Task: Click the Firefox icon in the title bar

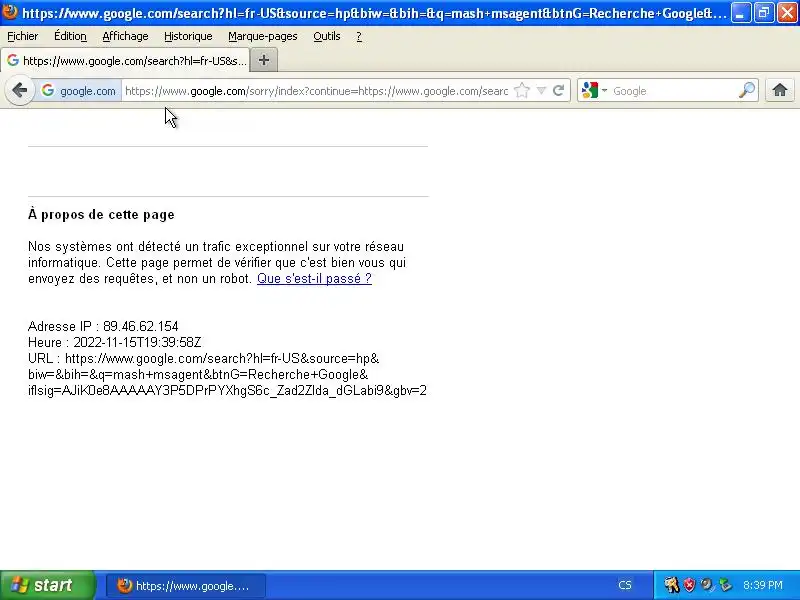Action: [10, 12]
